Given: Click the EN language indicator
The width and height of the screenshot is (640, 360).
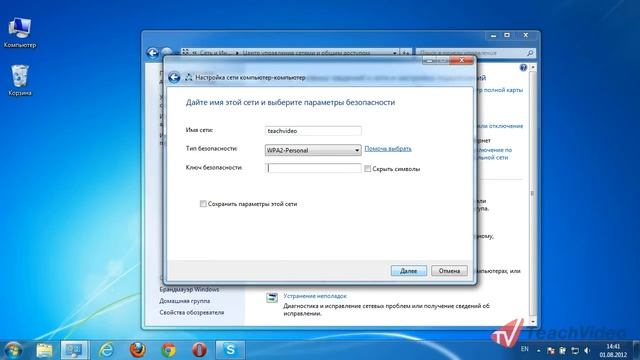Looking at the screenshot, I should tap(524, 349).
